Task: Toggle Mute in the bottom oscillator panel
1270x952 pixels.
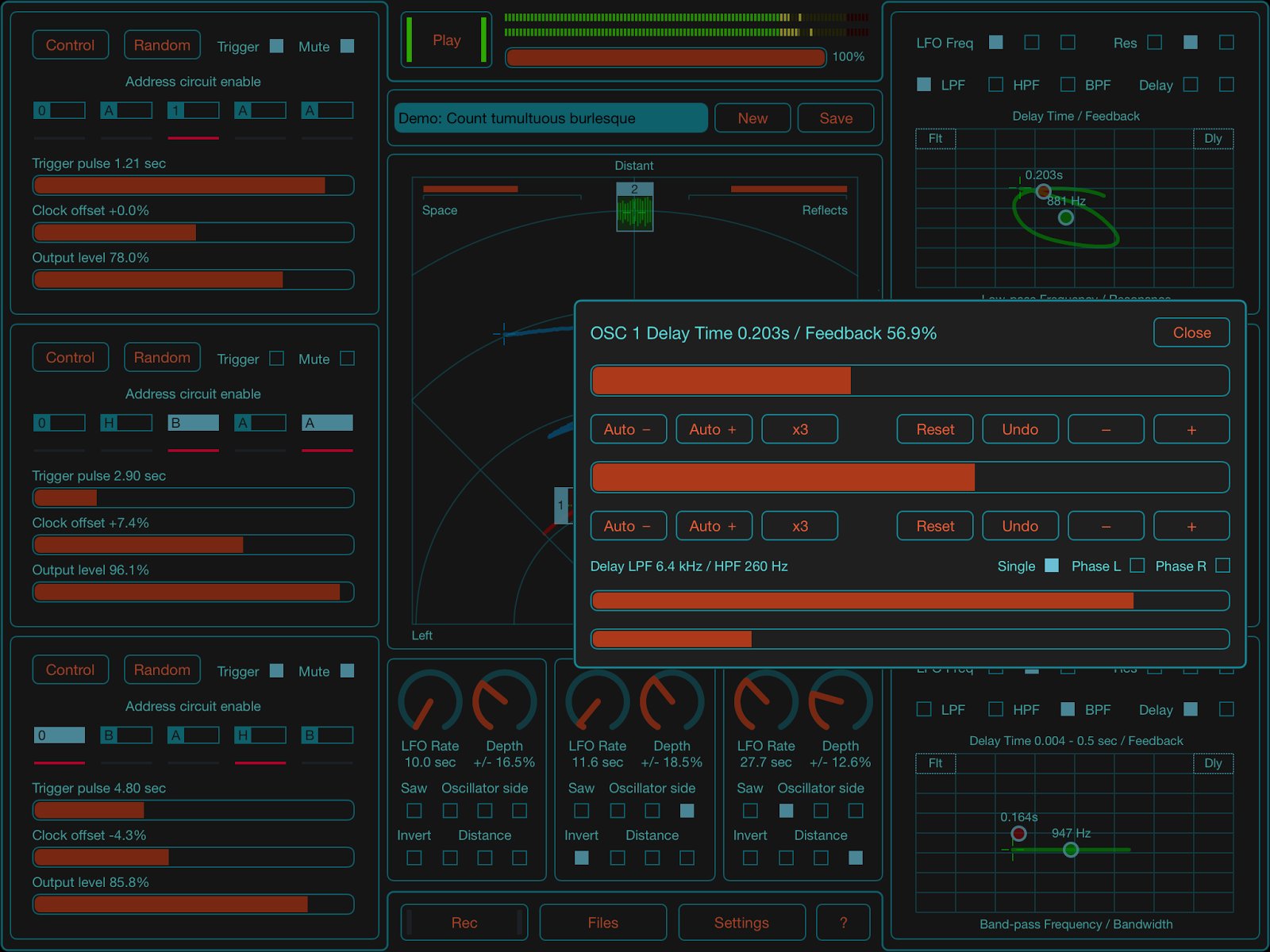Action: (x=347, y=671)
